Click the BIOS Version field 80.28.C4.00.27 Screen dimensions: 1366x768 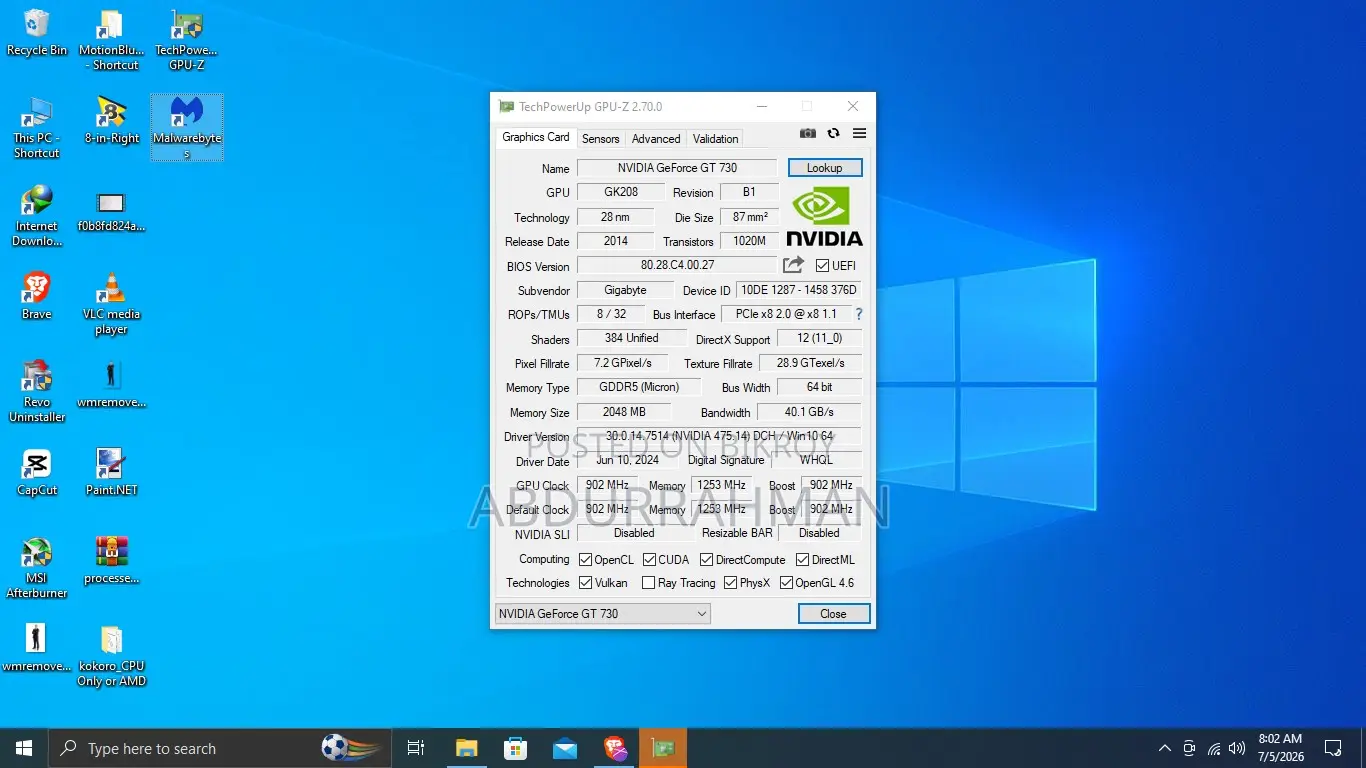point(677,265)
